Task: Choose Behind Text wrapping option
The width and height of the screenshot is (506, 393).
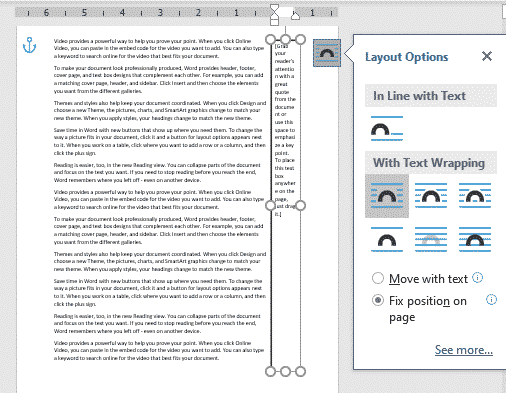Action: tap(431, 239)
